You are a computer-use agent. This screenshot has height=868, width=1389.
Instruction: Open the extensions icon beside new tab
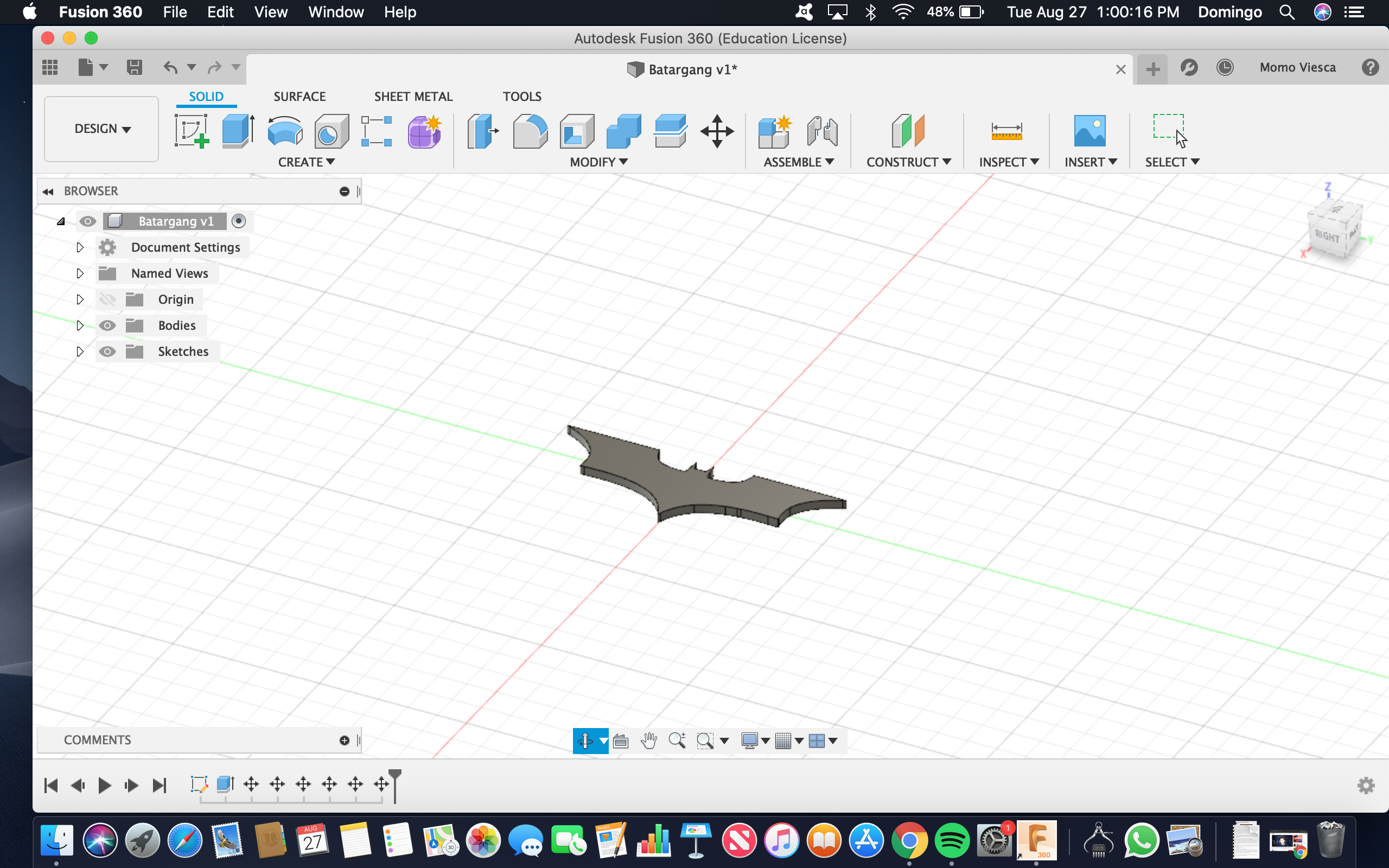click(x=1189, y=67)
